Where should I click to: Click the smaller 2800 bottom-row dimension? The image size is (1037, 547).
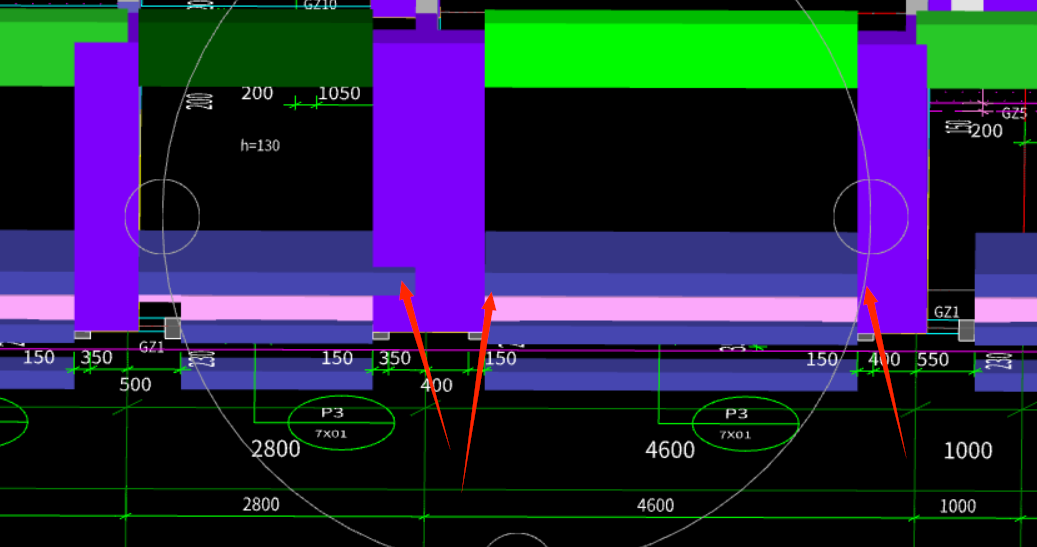click(x=261, y=505)
